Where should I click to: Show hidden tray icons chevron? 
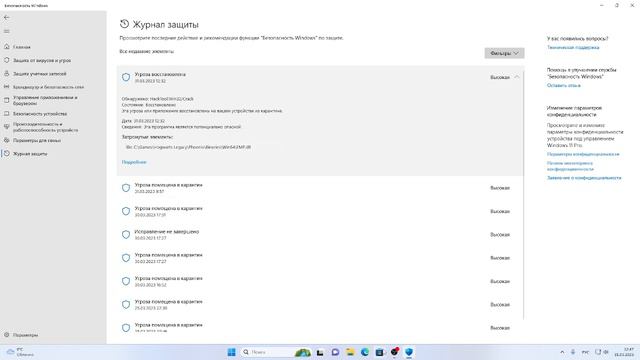562,352
